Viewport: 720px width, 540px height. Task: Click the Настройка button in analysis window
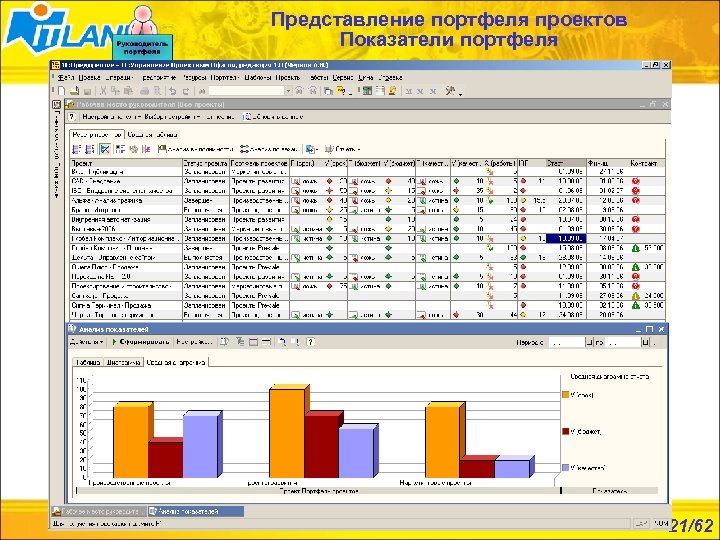click(x=194, y=342)
